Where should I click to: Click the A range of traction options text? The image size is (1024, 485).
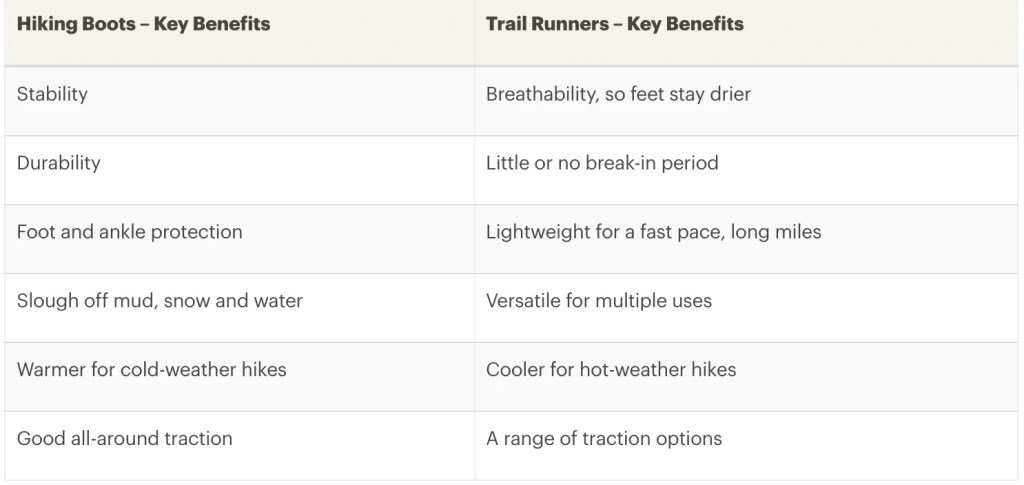tap(604, 439)
